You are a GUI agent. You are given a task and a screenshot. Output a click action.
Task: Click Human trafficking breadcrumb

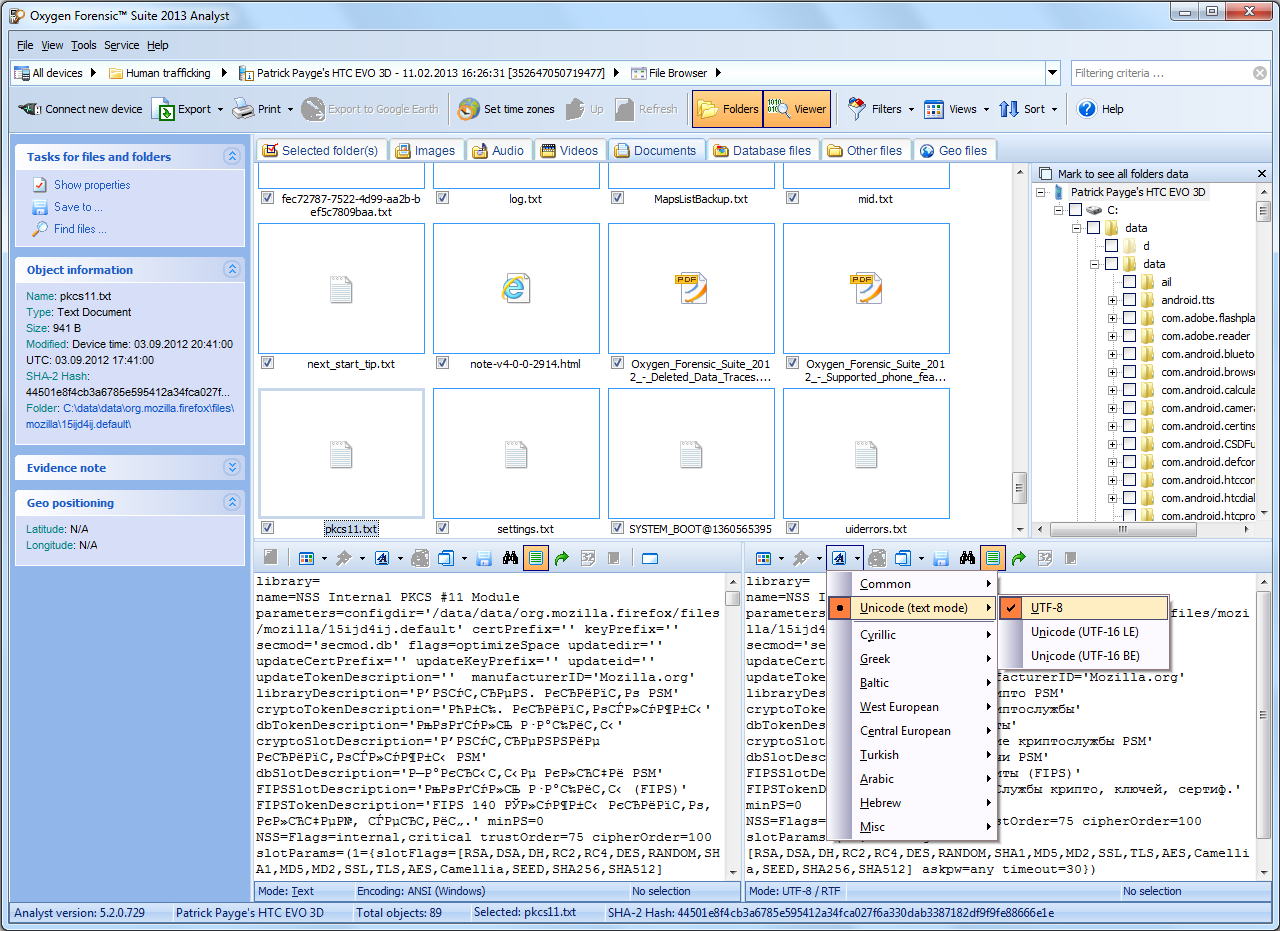(168, 73)
